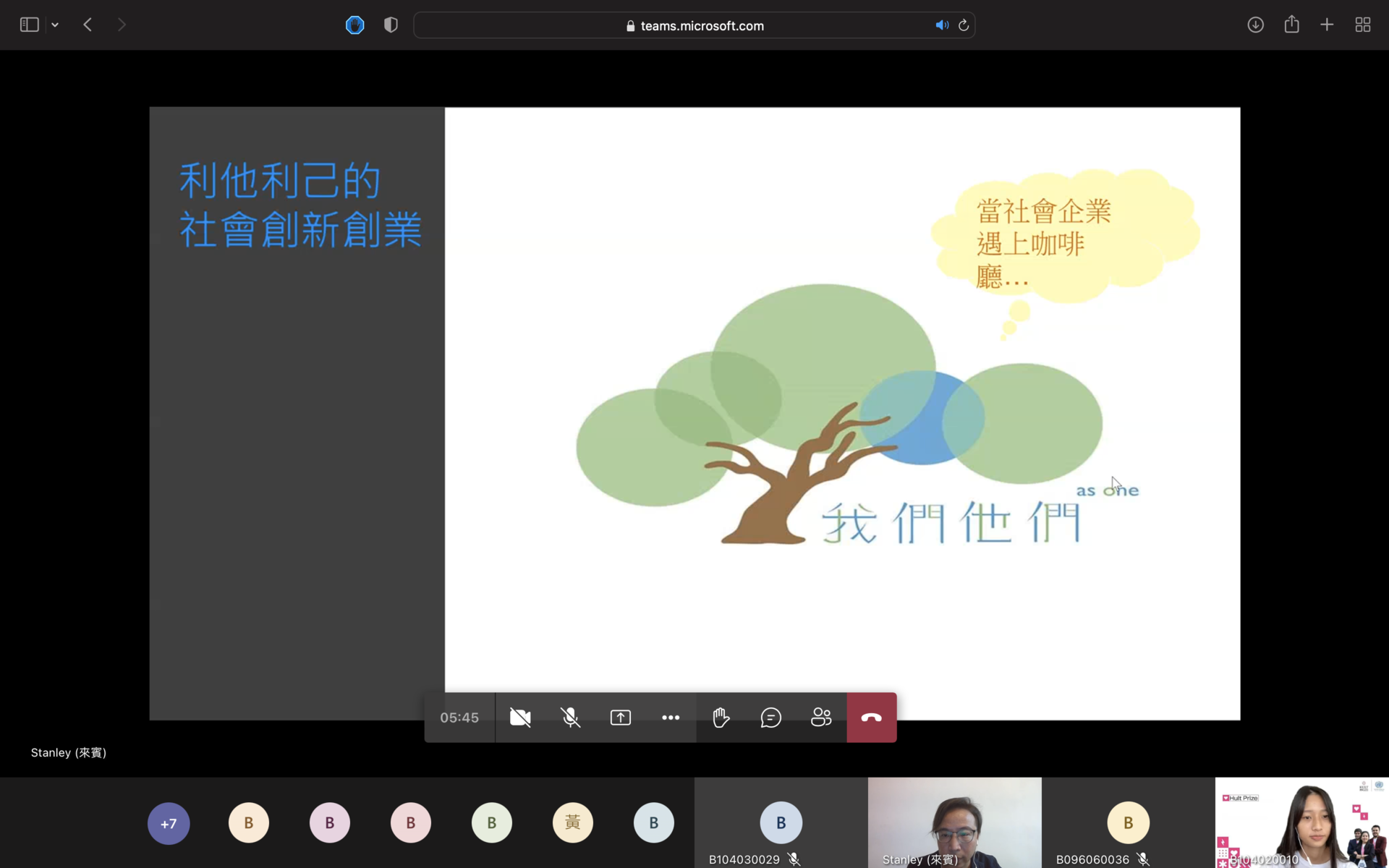Click the slide text 社會創新創業
This screenshot has width=1389, height=868.
pos(301,229)
